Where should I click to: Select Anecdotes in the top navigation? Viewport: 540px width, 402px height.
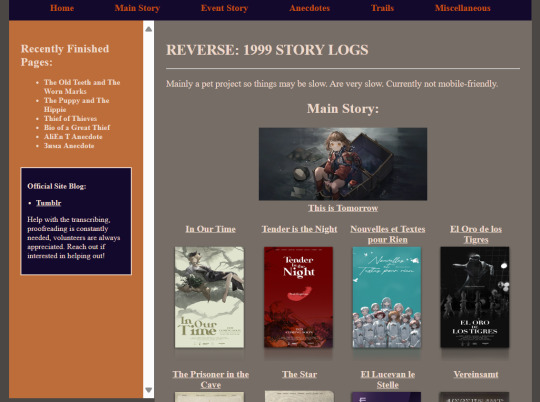309,8
